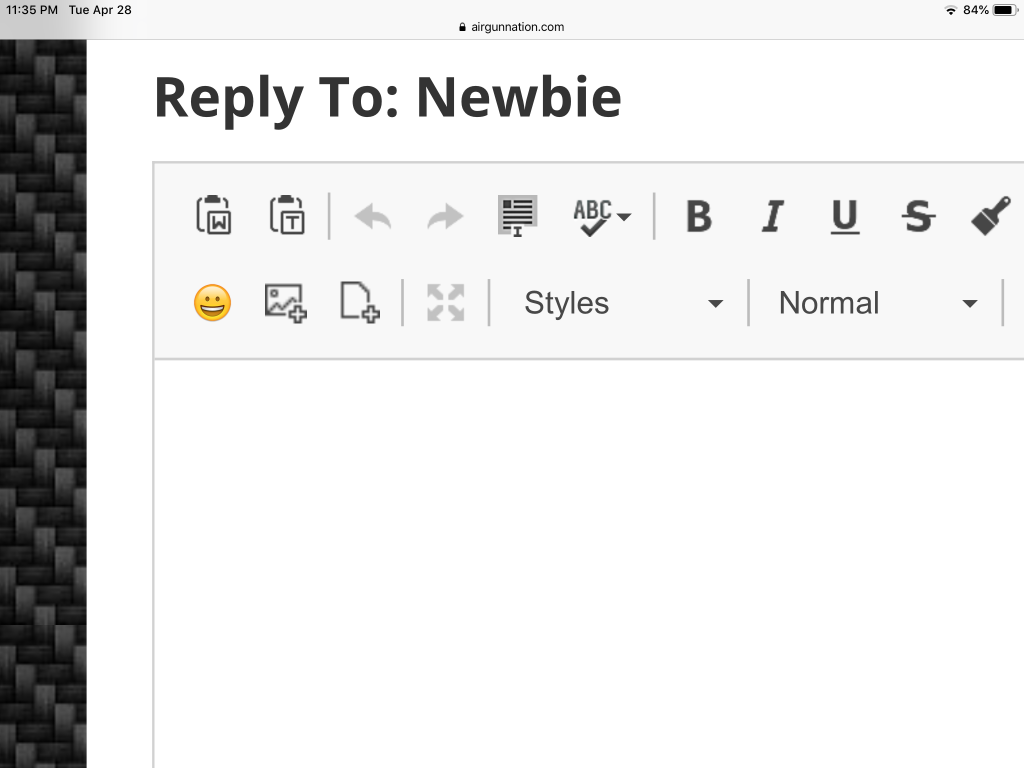Image resolution: width=1024 pixels, height=768 pixels.
Task: Maximize the editor with the expand arrows
Action: tap(445, 302)
